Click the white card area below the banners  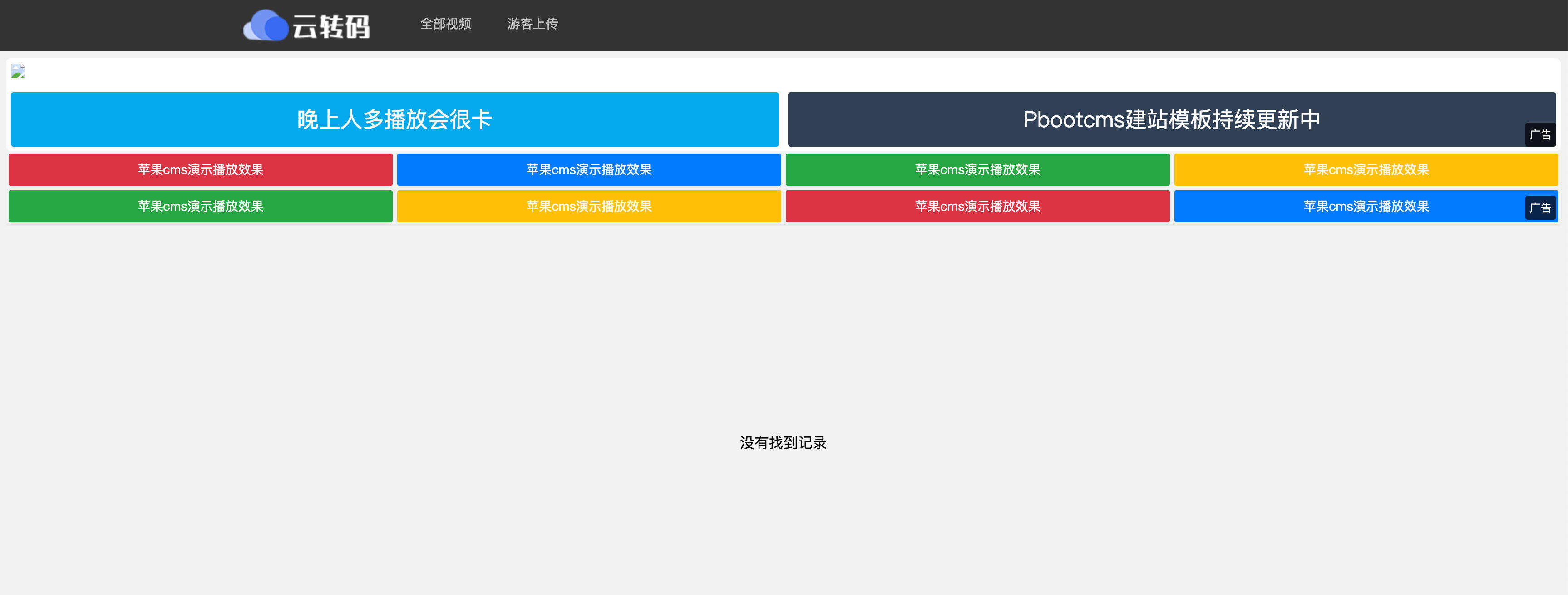pyautogui.click(x=784, y=304)
